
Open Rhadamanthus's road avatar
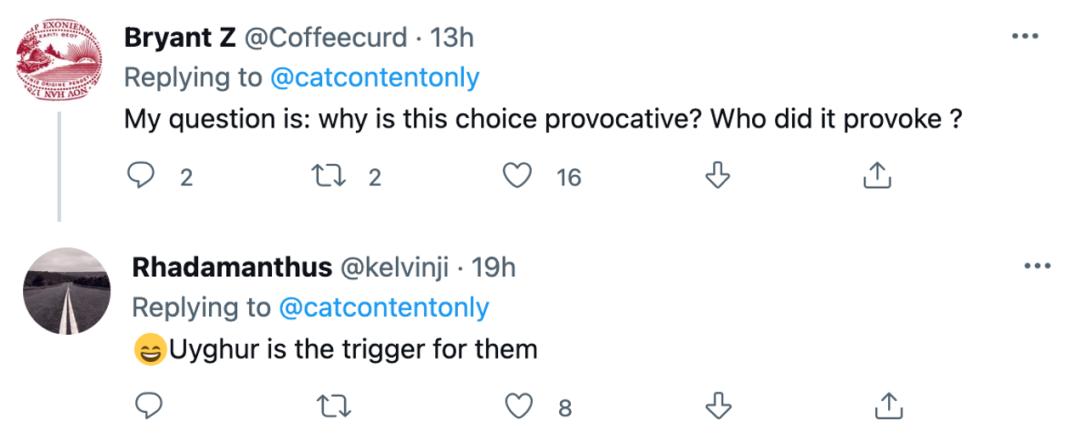point(66,290)
